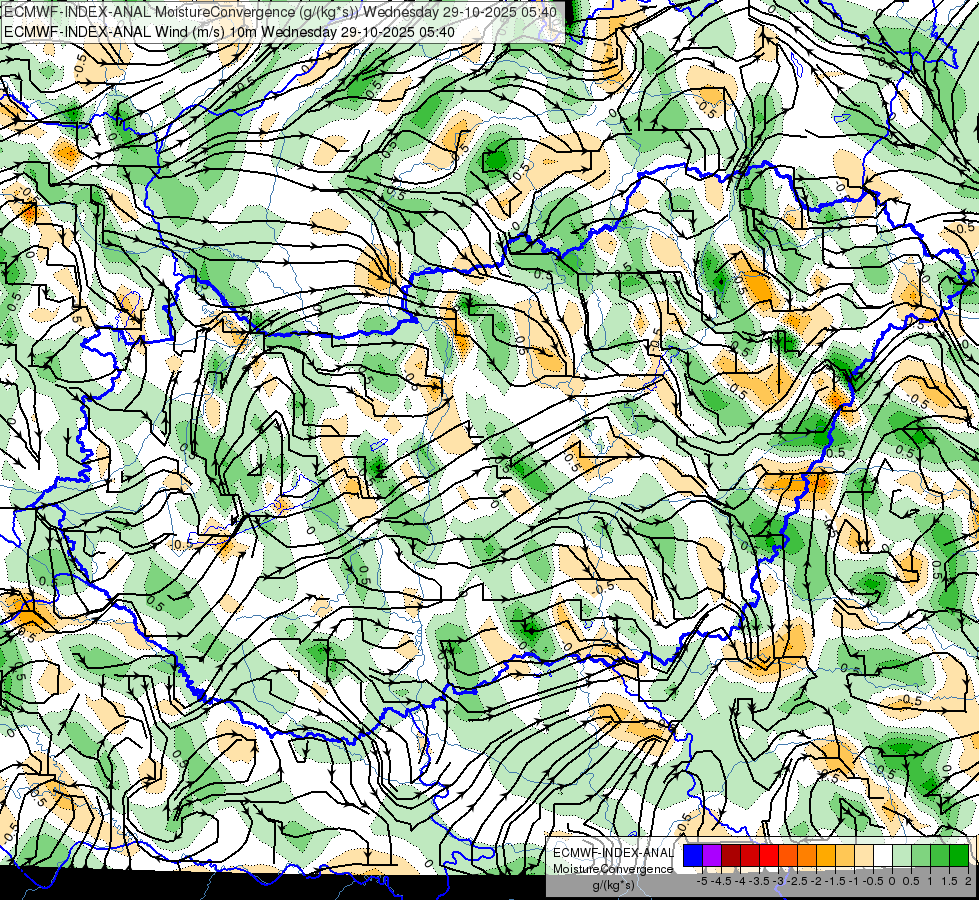Click the g/(kg*s) unit label in legend
This screenshot has width=979, height=900.
pyautogui.click(x=613, y=886)
